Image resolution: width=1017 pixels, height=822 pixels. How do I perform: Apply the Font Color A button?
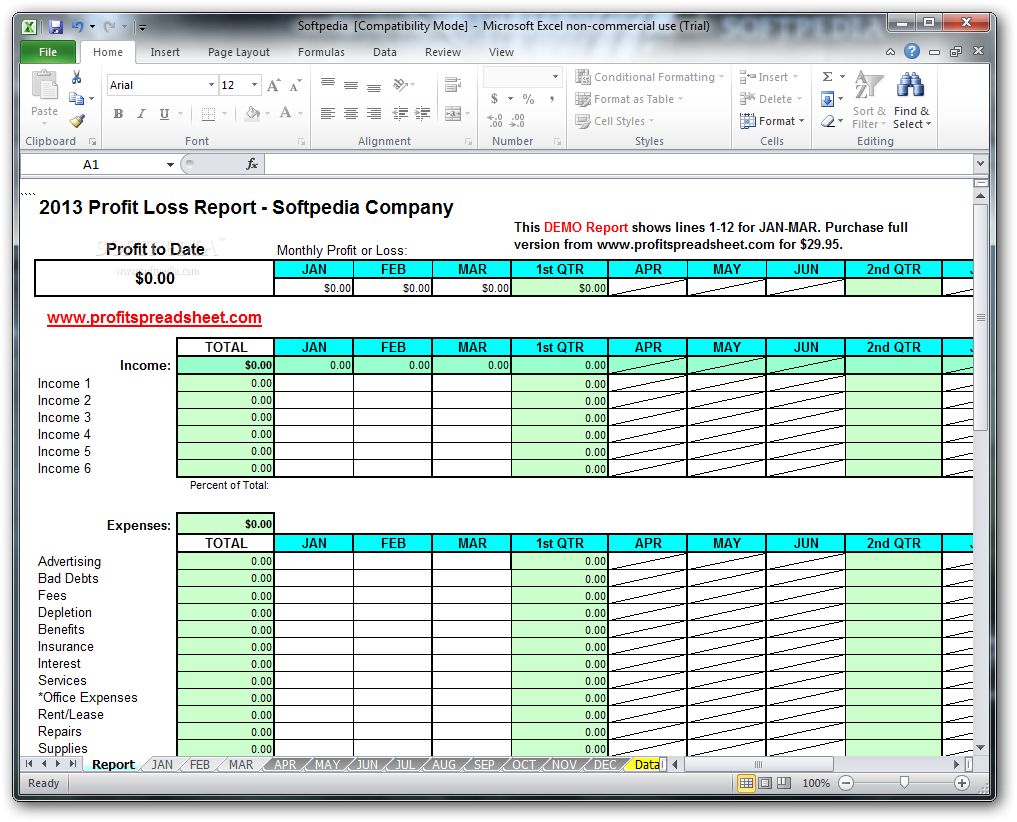285,114
